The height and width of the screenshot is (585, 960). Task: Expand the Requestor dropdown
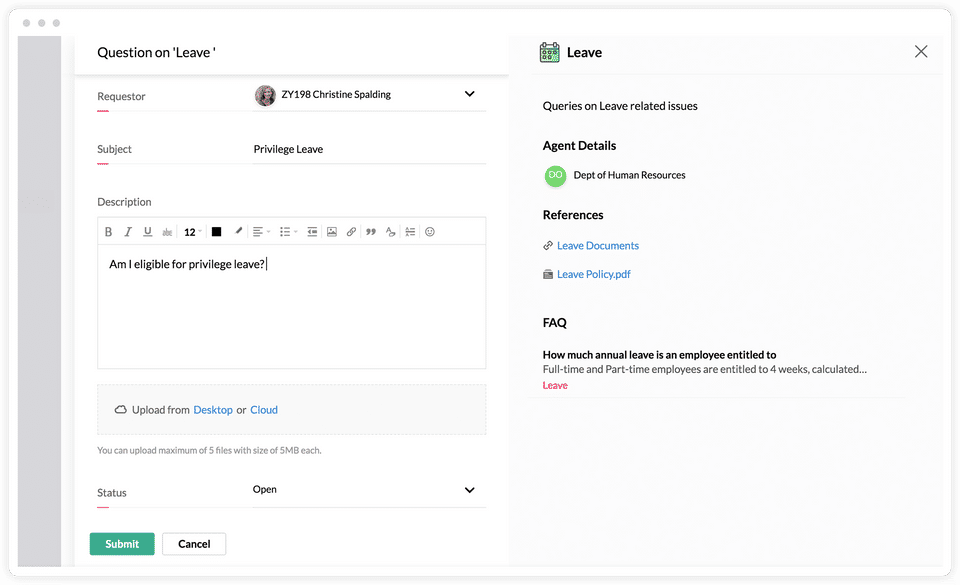pos(469,95)
